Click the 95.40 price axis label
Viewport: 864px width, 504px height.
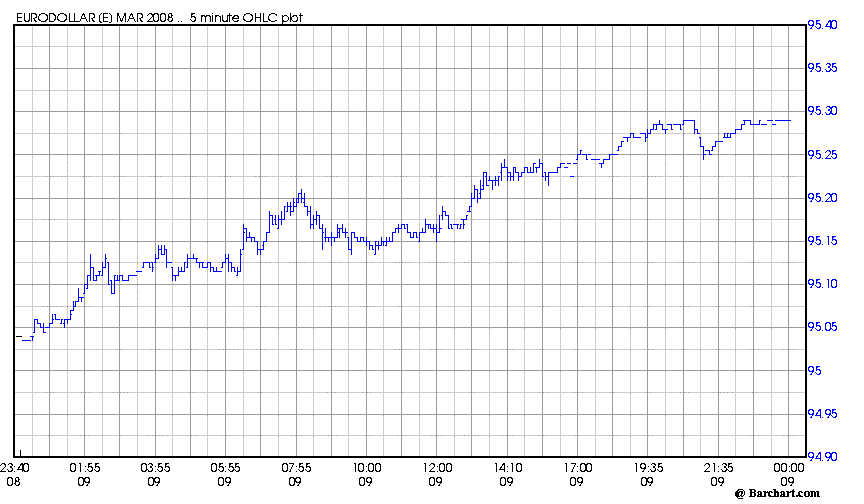click(x=822, y=25)
